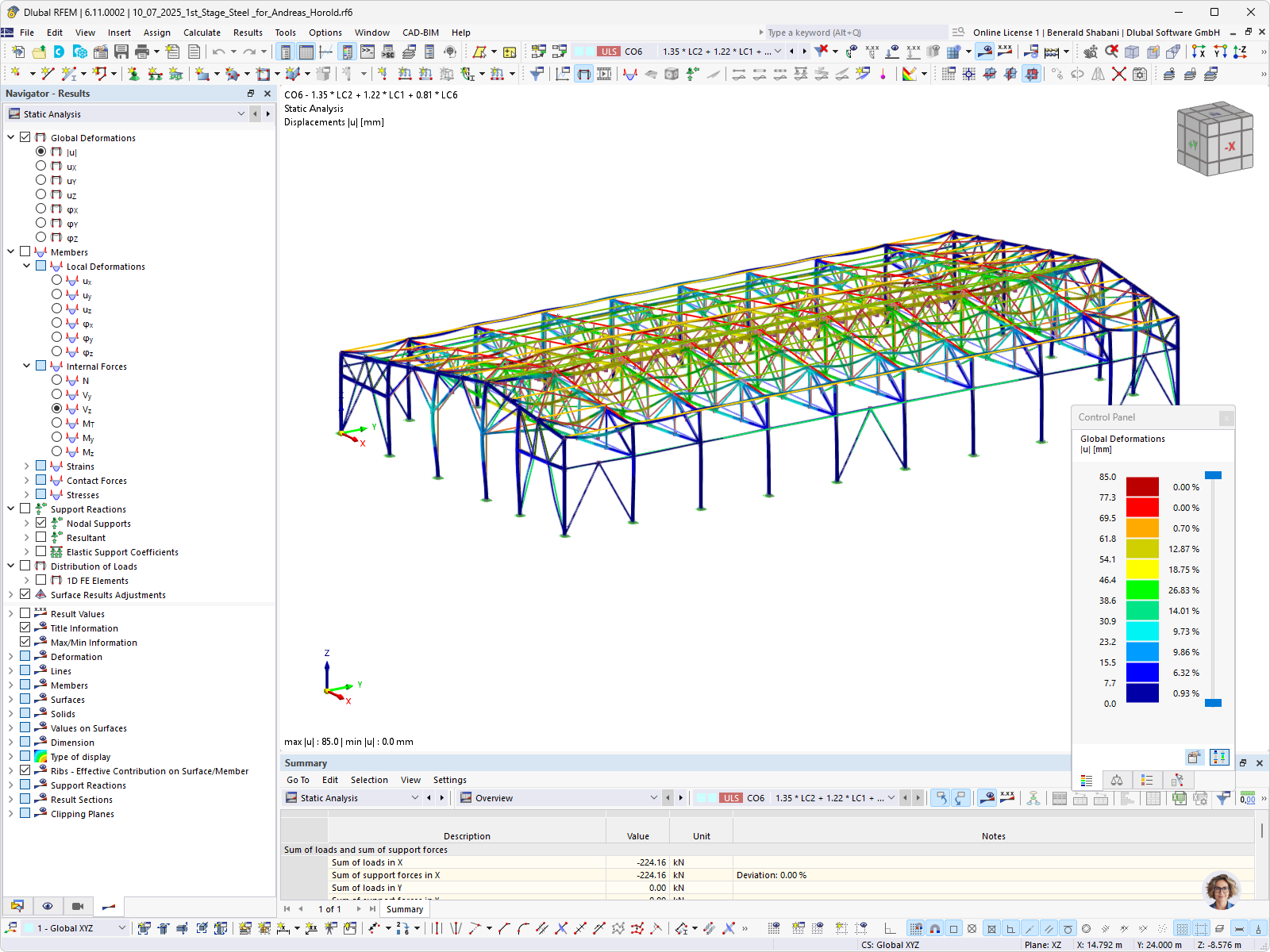Undo the last action

click(x=219, y=52)
